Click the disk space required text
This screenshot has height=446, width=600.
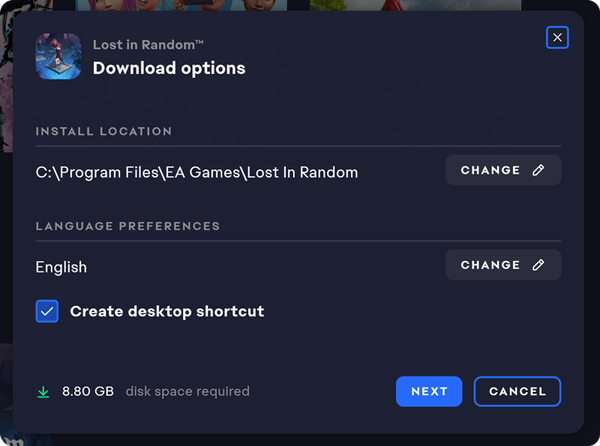point(188,391)
